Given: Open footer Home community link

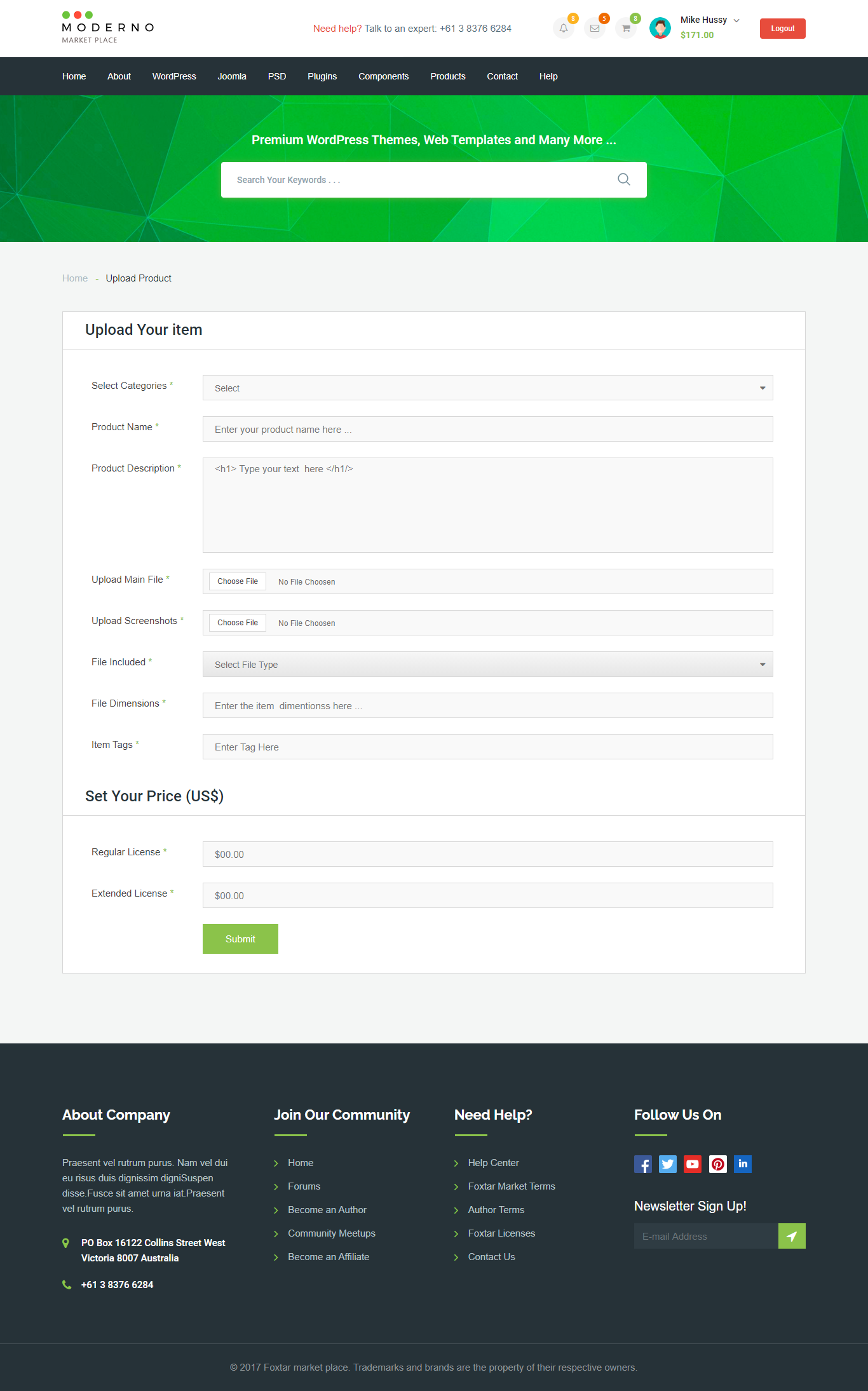Looking at the screenshot, I should pyautogui.click(x=301, y=1163).
